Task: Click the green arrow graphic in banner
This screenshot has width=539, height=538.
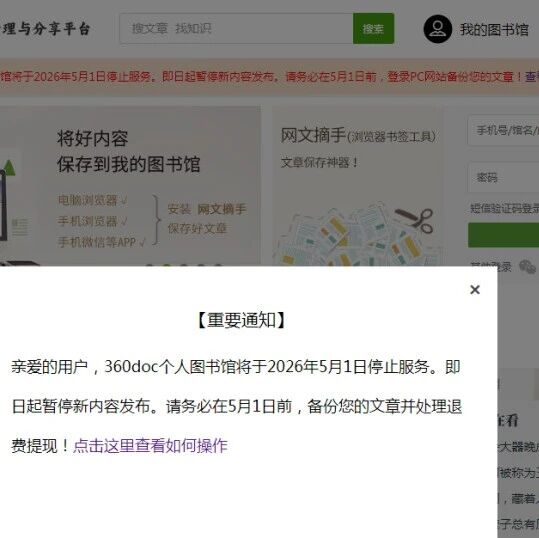Action: [x=9, y=168]
